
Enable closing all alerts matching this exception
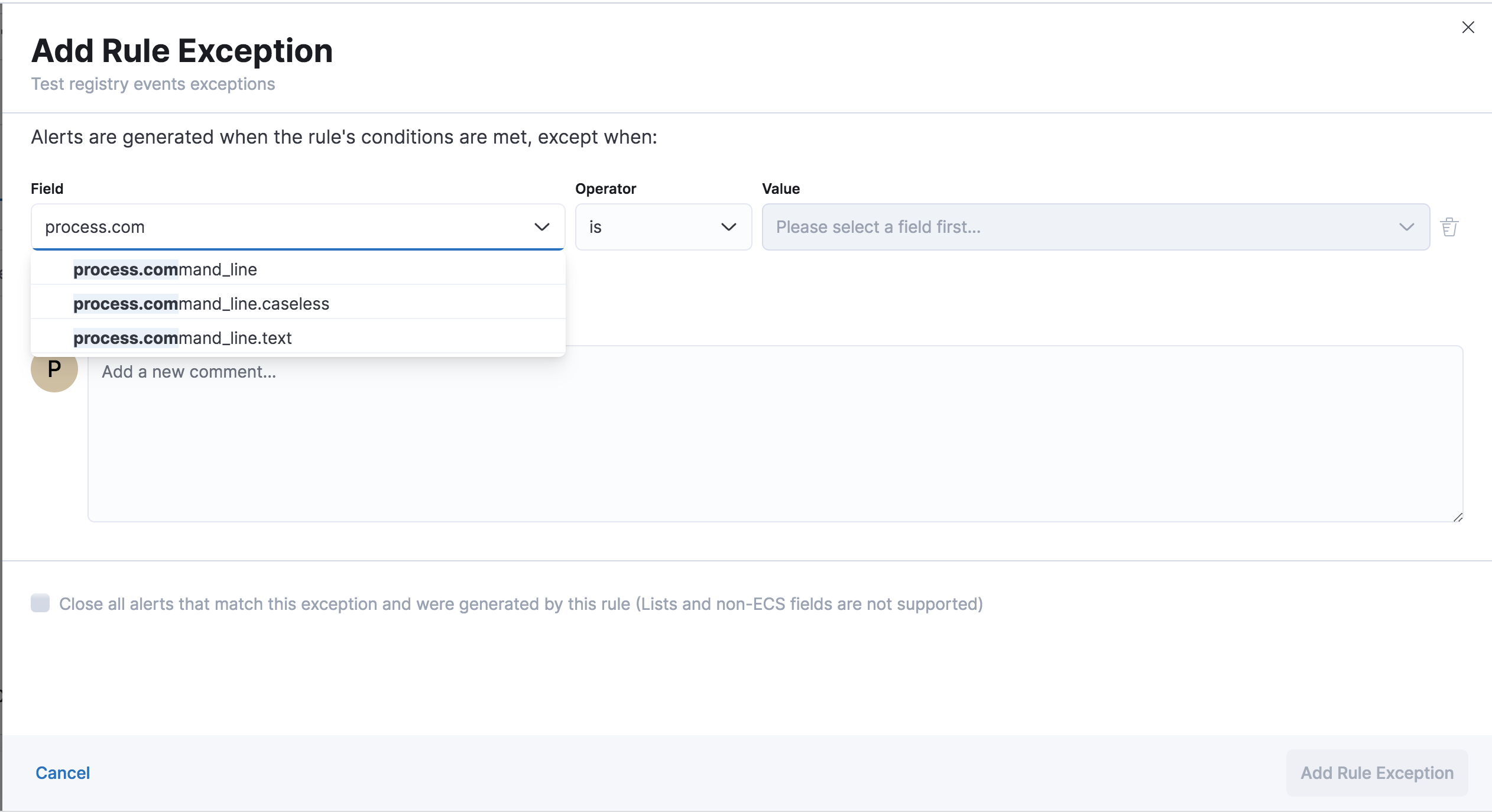coord(40,603)
